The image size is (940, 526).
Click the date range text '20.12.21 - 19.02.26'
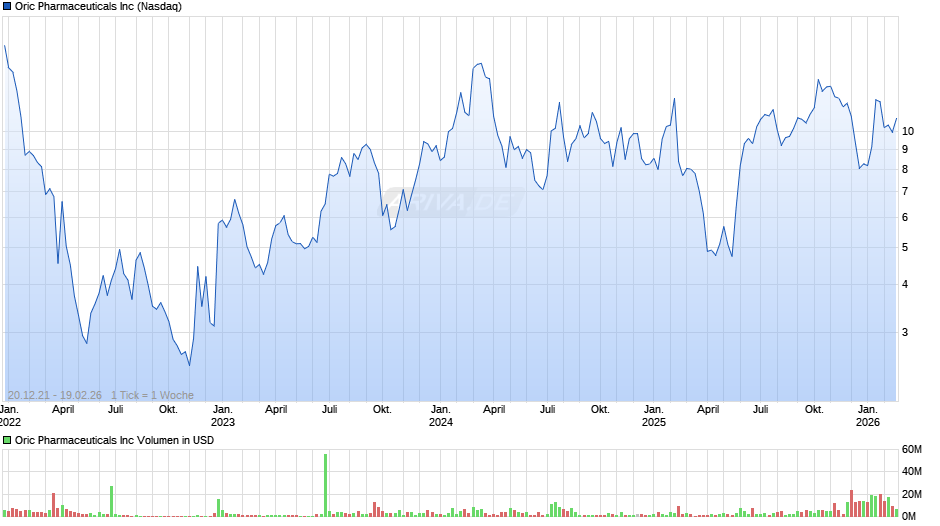[55, 395]
